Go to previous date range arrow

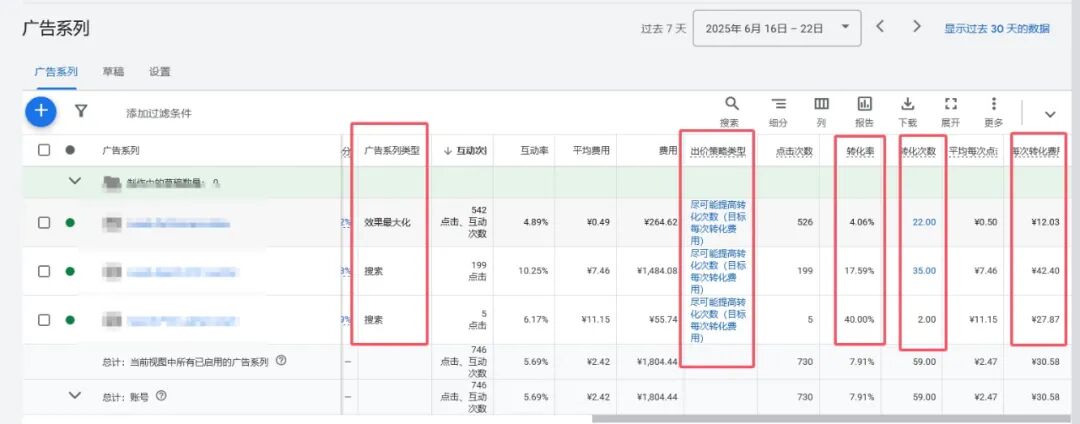(x=880, y=27)
